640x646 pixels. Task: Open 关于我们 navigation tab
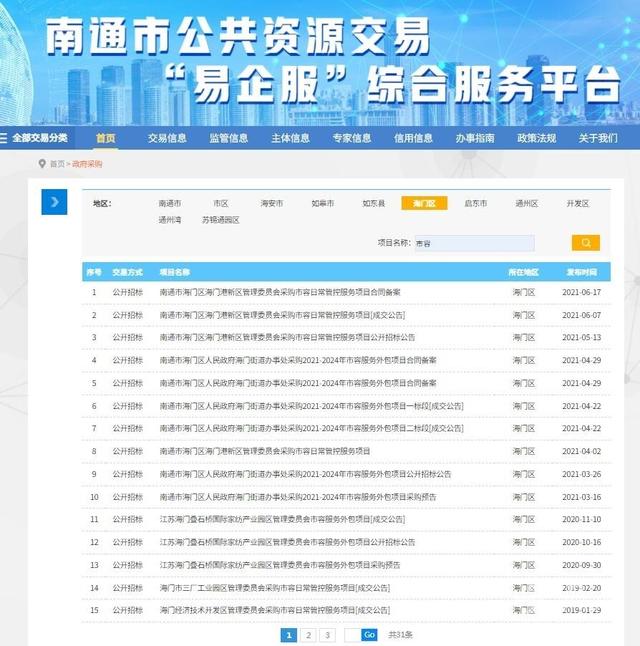click(598, 138)
